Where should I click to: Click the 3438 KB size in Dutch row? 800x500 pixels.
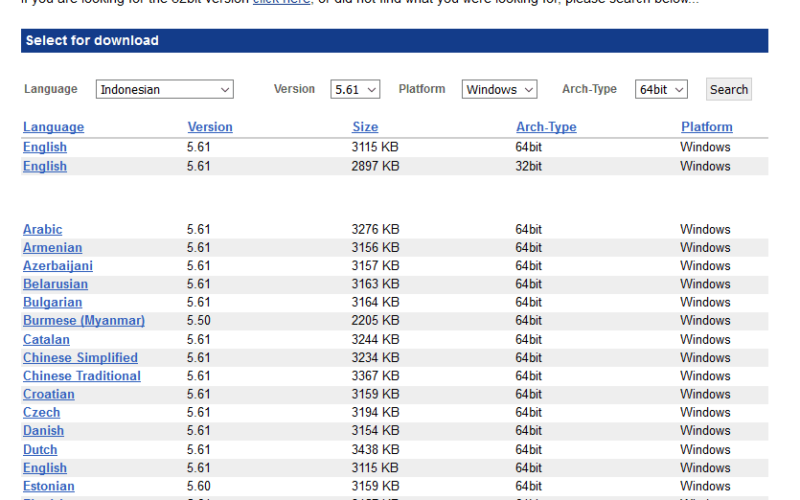tap(375, 450)
